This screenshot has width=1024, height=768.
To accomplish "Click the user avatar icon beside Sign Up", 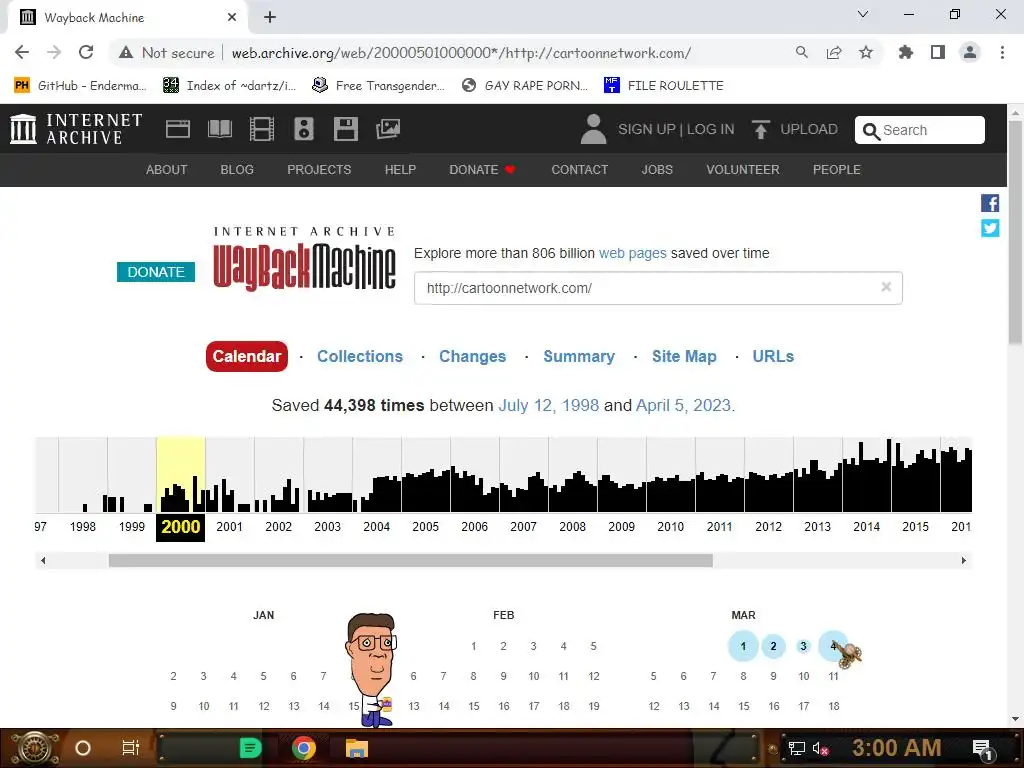I will pos(593,129).
